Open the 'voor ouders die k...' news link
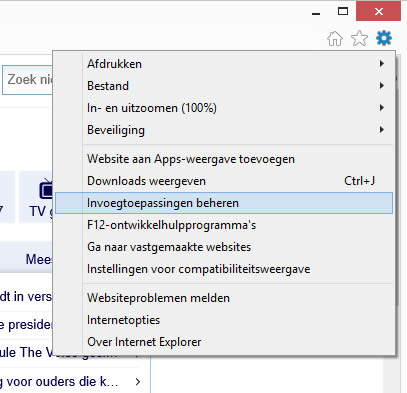 (59, 382)
